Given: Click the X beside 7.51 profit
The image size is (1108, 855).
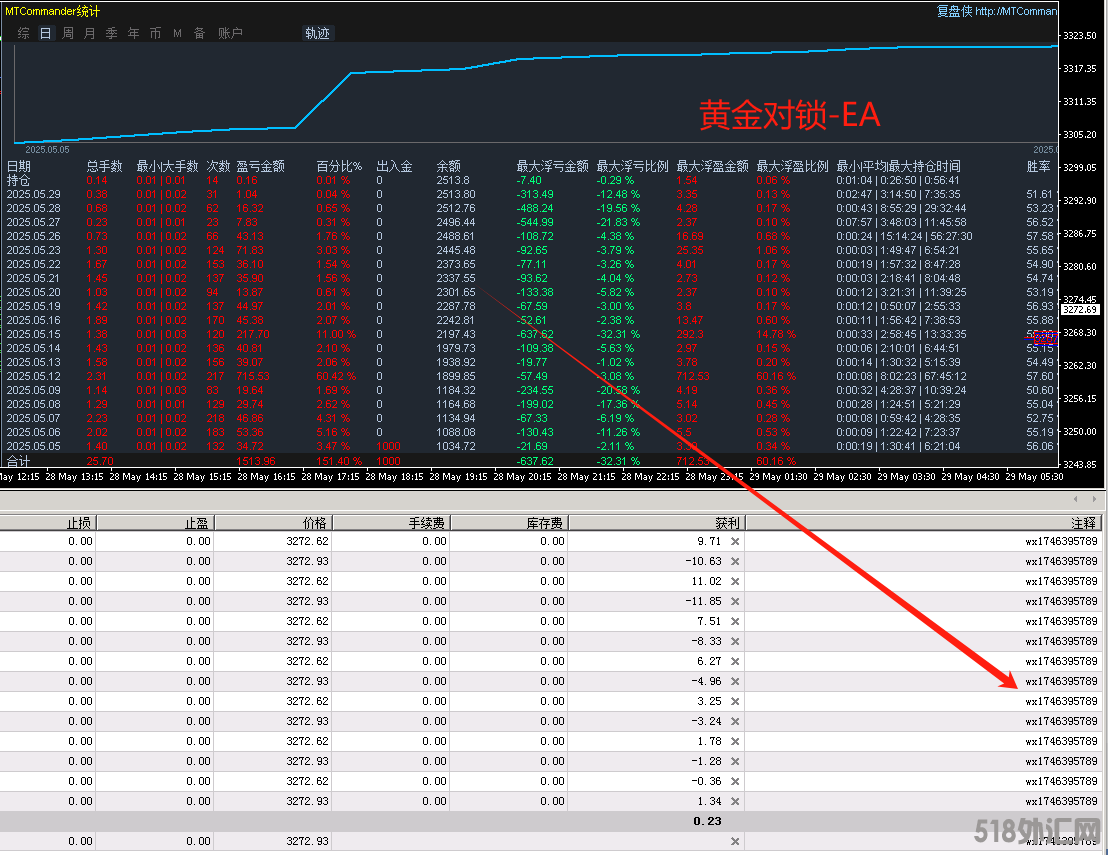Looking at the screenshot, I should (735, 621).
